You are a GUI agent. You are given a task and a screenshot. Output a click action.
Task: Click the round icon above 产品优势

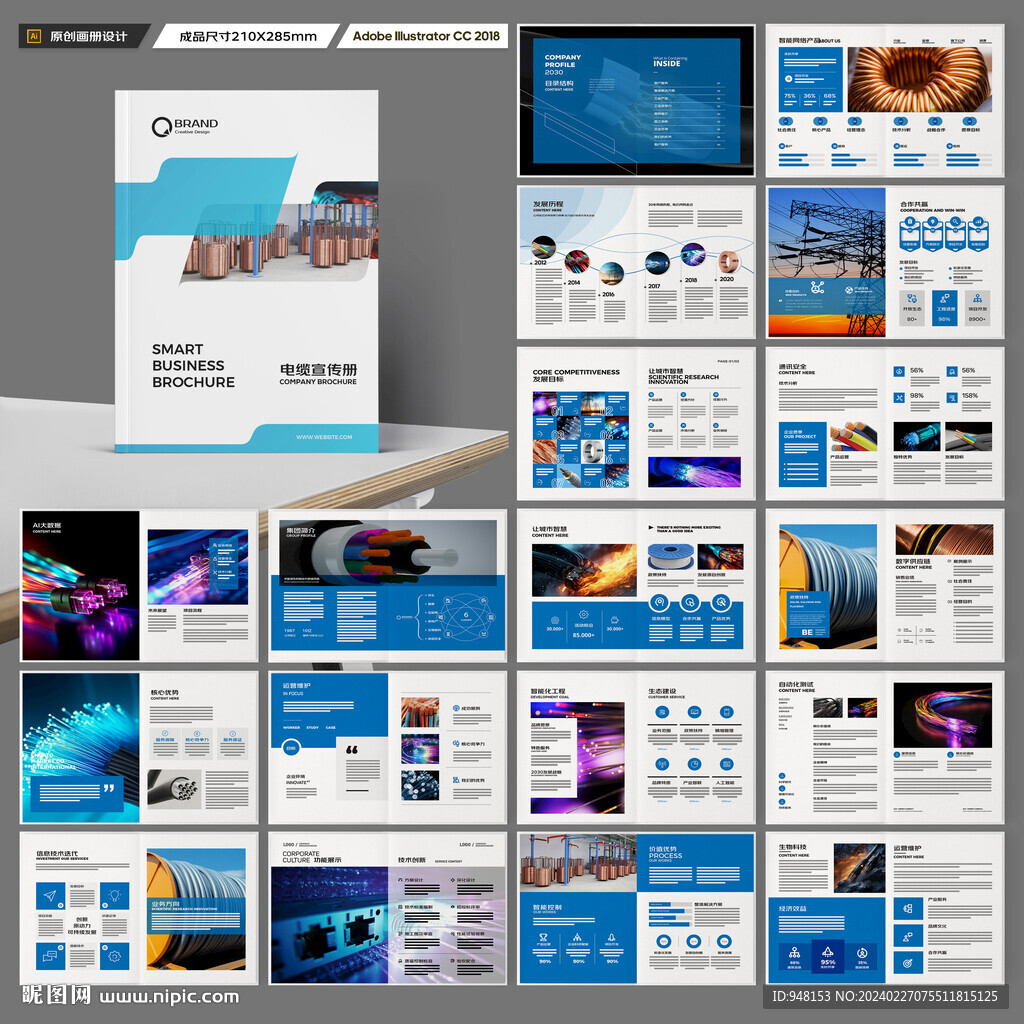720,602
